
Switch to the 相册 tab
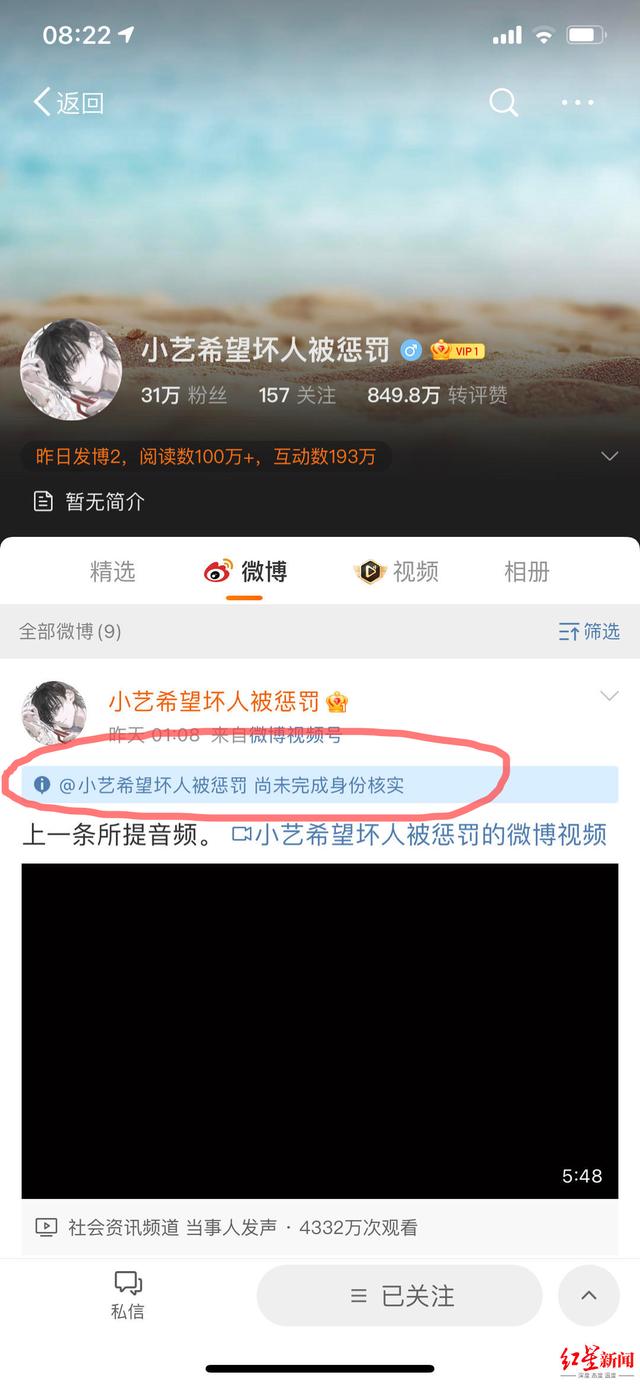pos(527,572)
